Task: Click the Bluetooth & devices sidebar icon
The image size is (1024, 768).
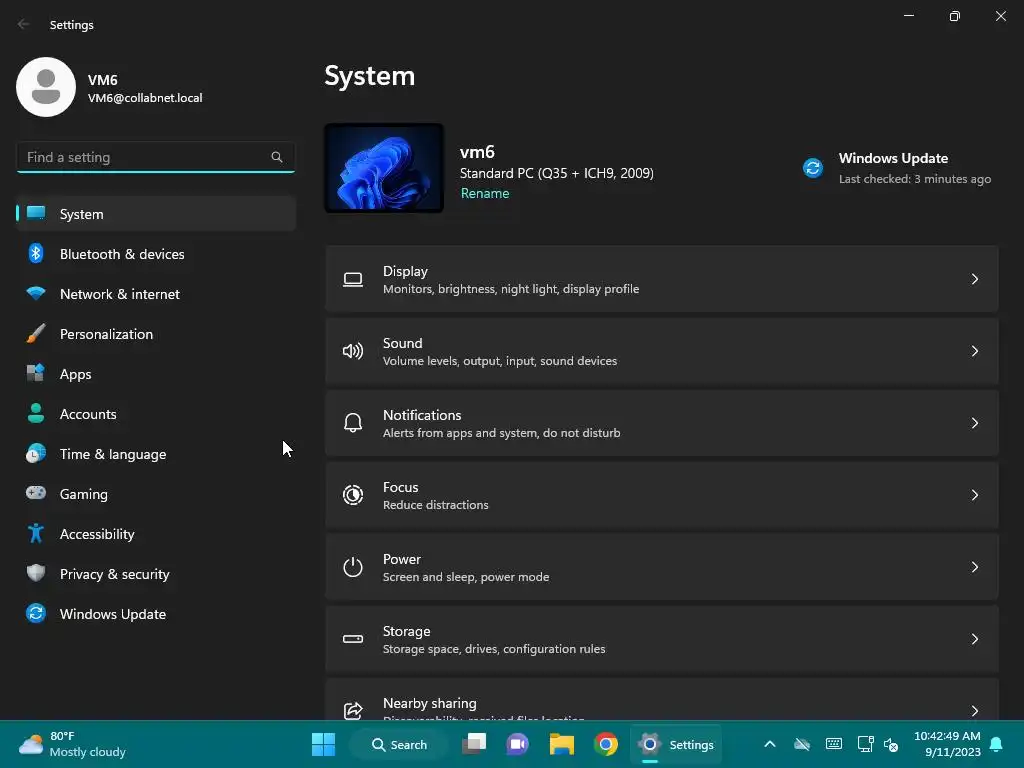Action: [x=36, y=253]
